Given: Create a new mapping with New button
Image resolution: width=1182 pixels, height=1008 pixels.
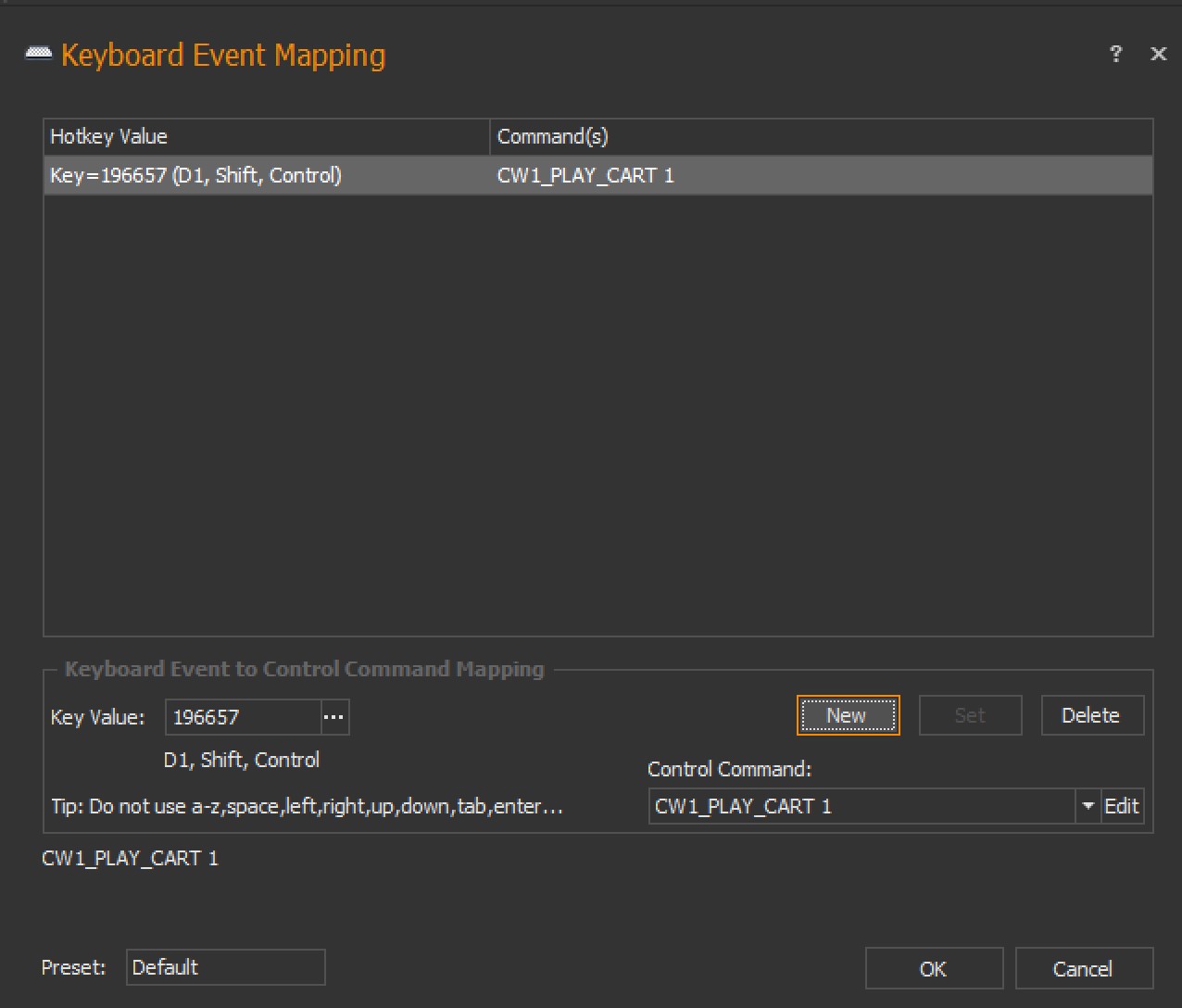Looking at the screenshot, I should point(848,715).
